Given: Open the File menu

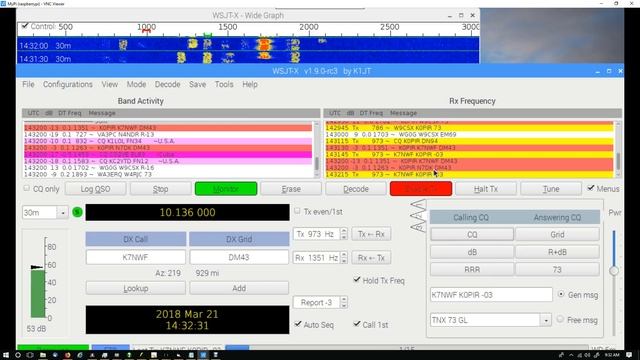Looking at the screenshot, I should tap(28, 84).
